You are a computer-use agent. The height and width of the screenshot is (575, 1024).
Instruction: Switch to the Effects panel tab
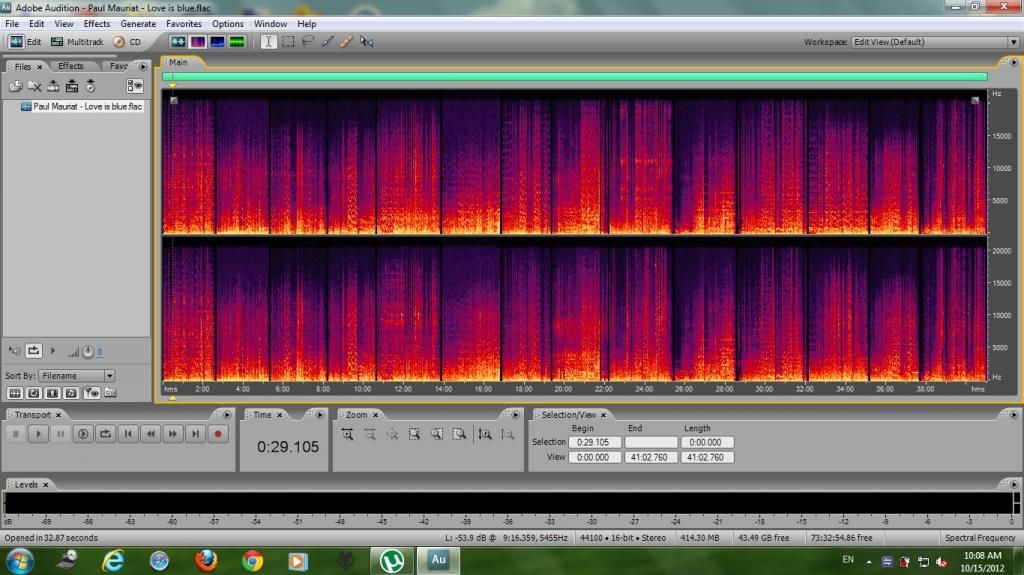tap(71, 66)
